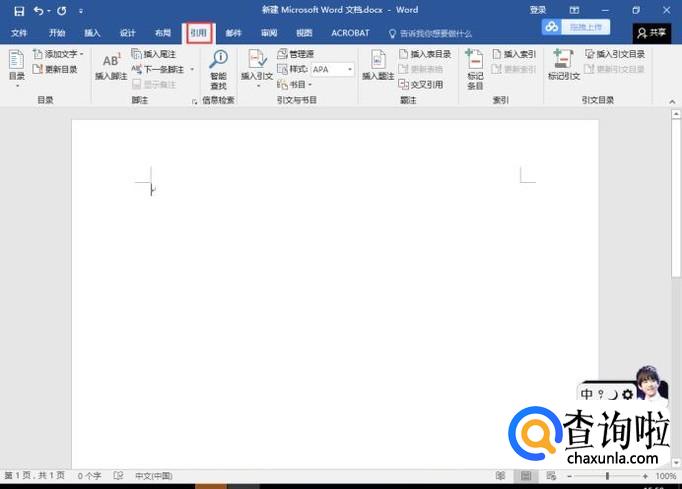Switch to read mode view in status bar
The height and width of the screenshot is (489, 682).
[x=501, y=476]
